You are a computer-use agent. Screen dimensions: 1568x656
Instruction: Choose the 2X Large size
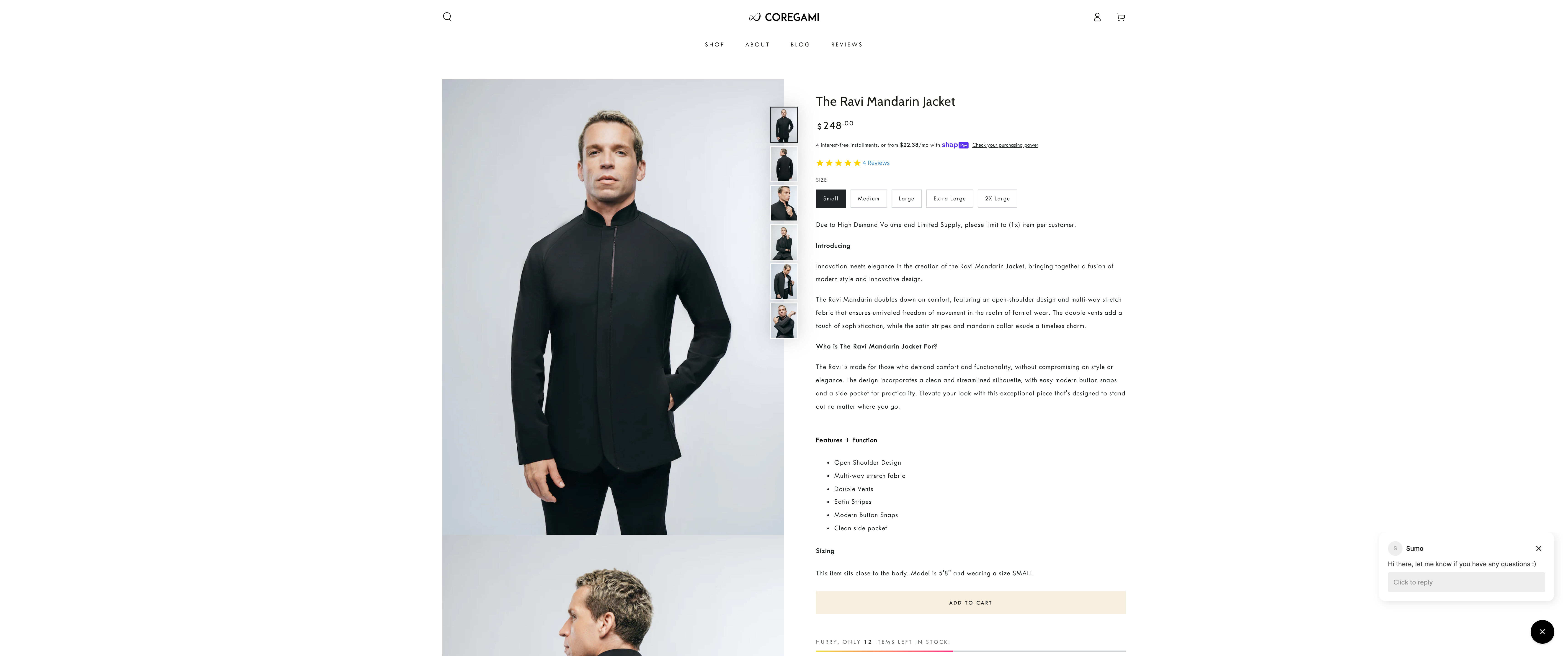pos(997,198)
